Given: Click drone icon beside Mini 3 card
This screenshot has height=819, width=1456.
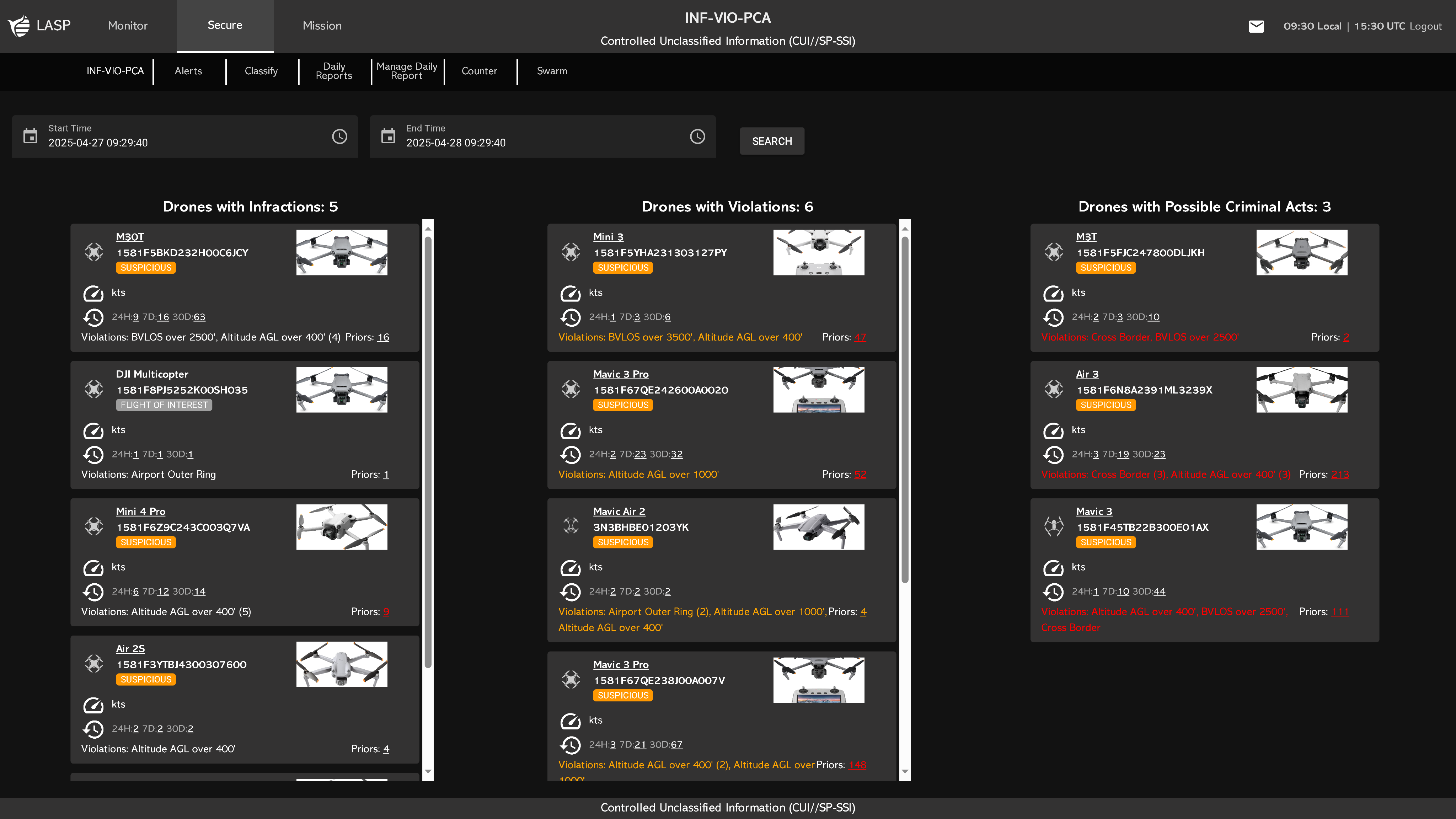Looking at the screenshot, I should [571, 252].
